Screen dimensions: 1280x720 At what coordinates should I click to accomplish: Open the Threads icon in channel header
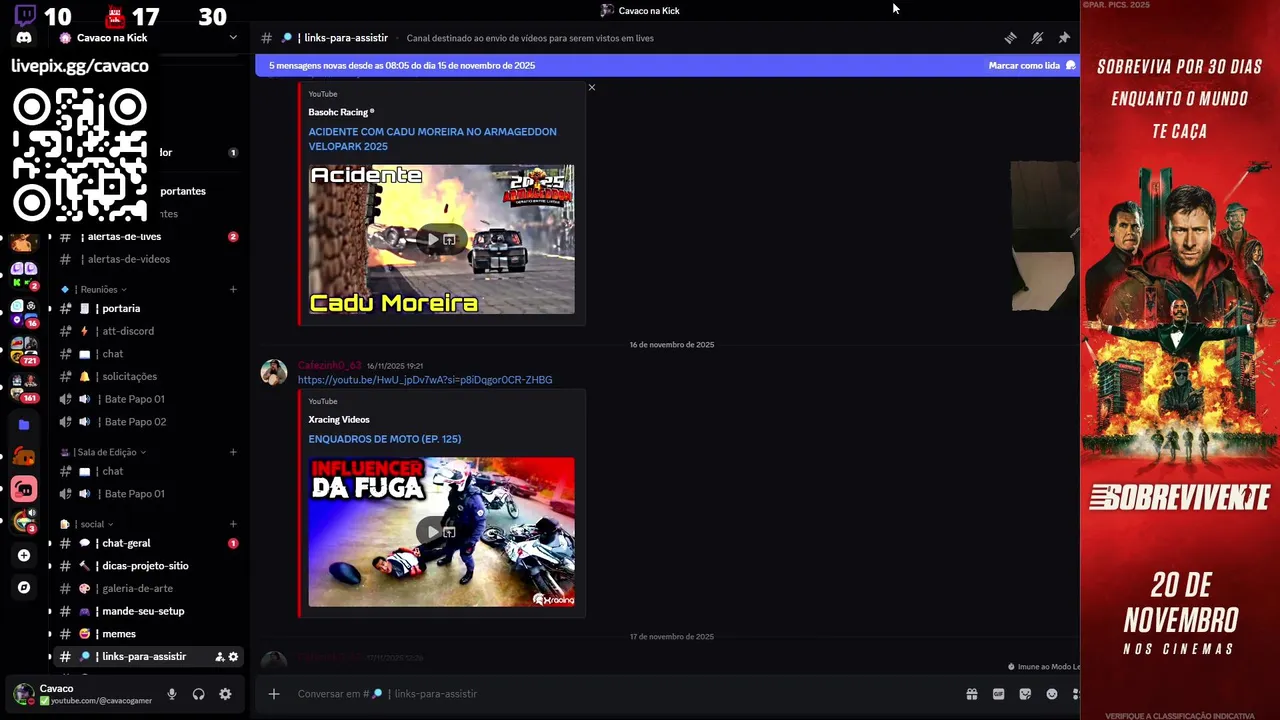tap(1010, 38)
